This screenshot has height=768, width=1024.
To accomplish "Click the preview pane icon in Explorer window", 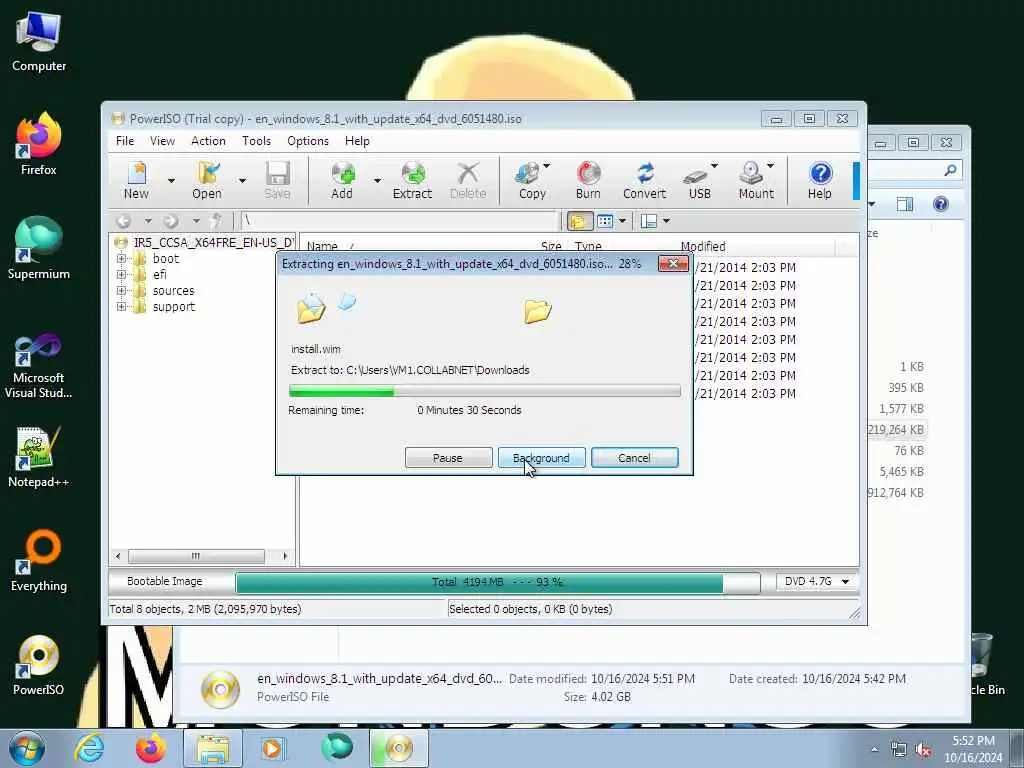I will coord(904,204).
